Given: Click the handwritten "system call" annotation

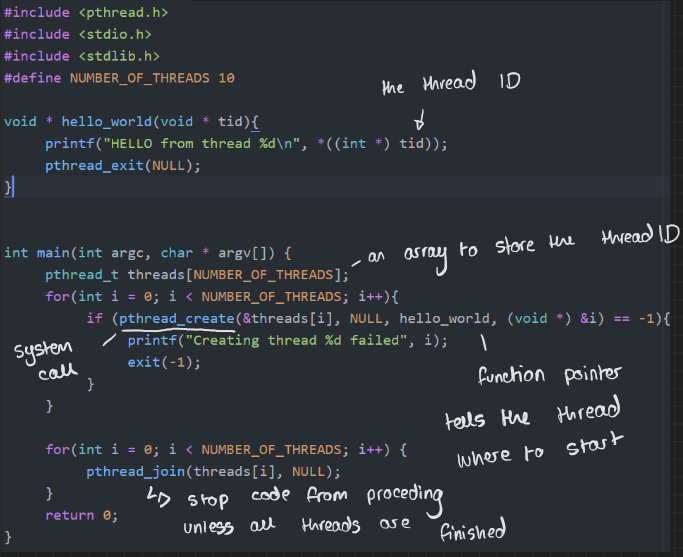Looking at the screenshot, I should [43, 359].
